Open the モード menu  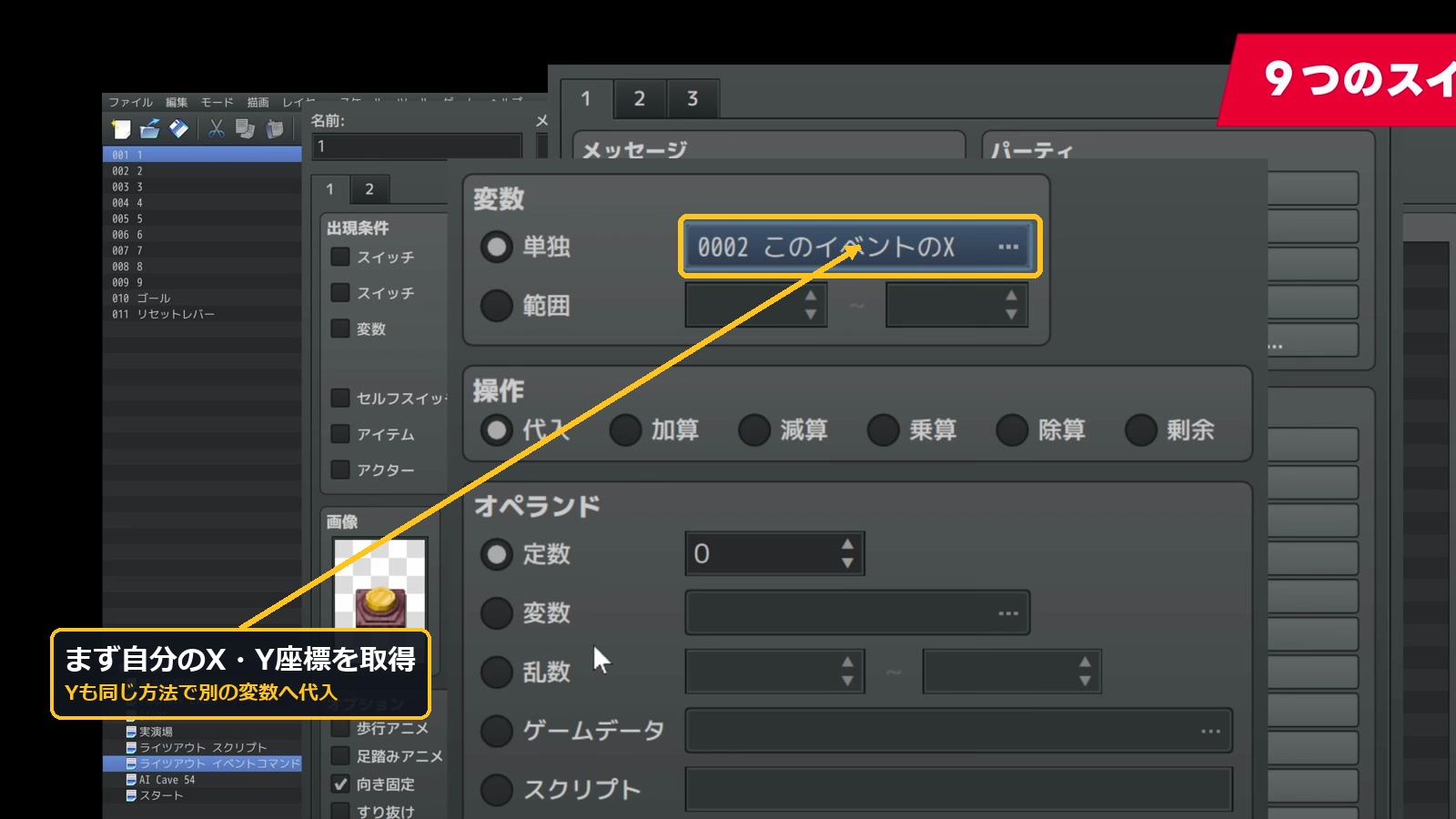pyautogui.click(x=217, y=102)
